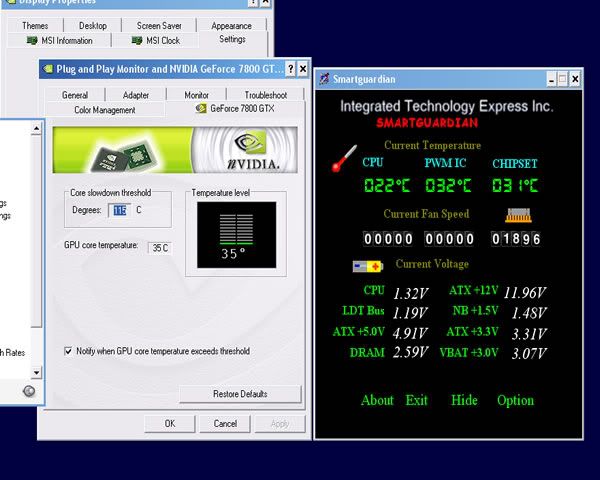Click the help question mark button in the NVIDIA dialog
The width and height of the screenshot is (600, 480).
tap(290, 69)
